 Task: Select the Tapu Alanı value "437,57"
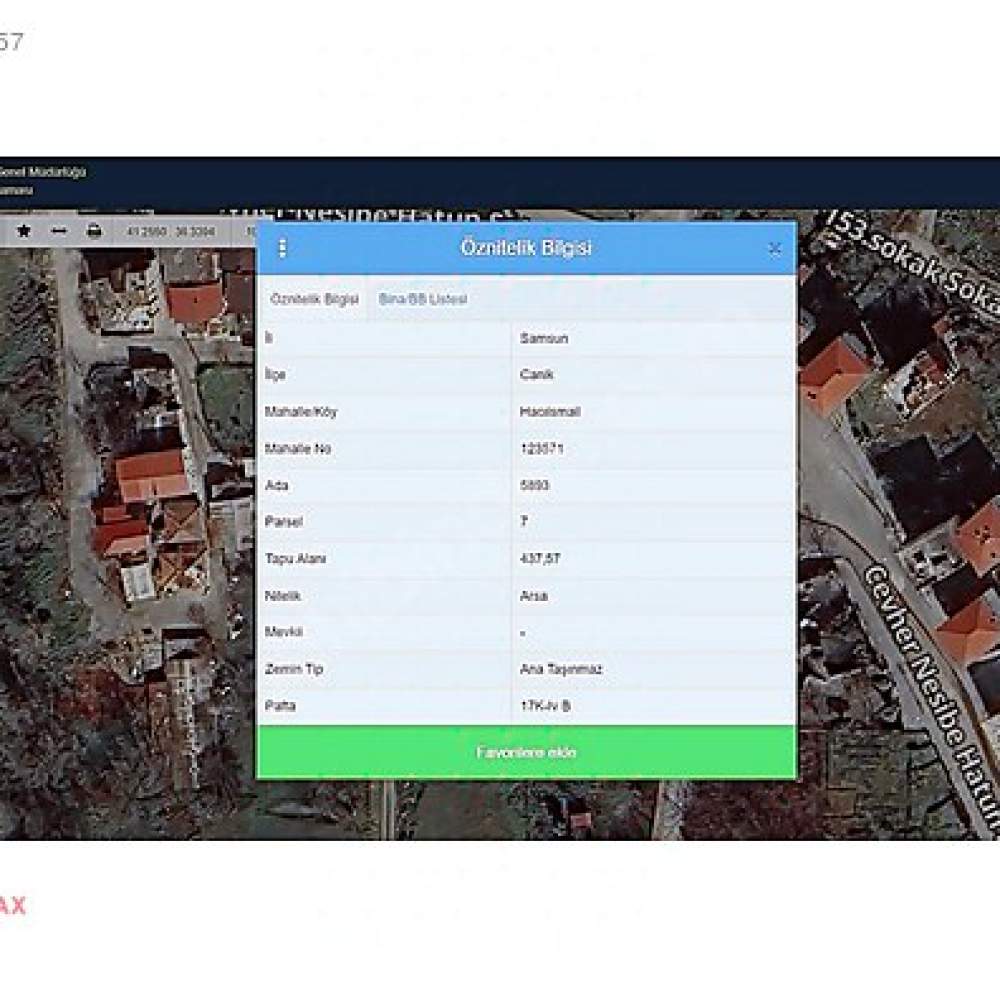tap(540, 559)
